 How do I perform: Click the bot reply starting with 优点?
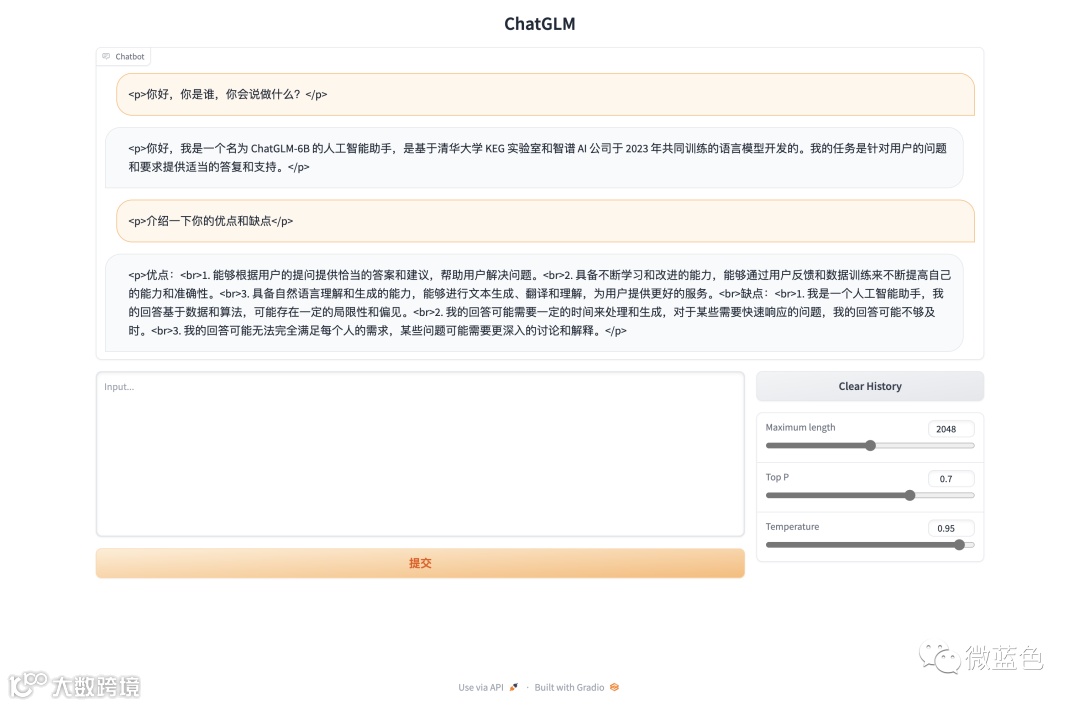tap(534, 302)
